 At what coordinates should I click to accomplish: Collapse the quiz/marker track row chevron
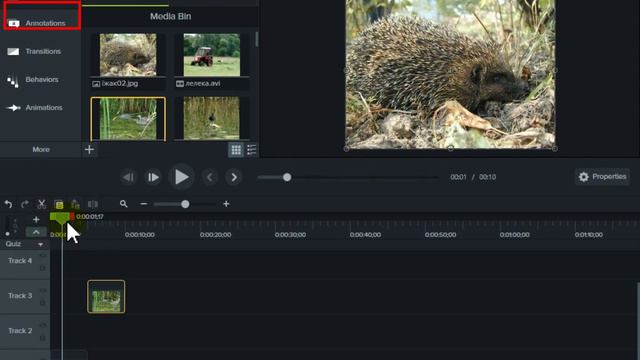pyautogui.click(x=36, y=232)
